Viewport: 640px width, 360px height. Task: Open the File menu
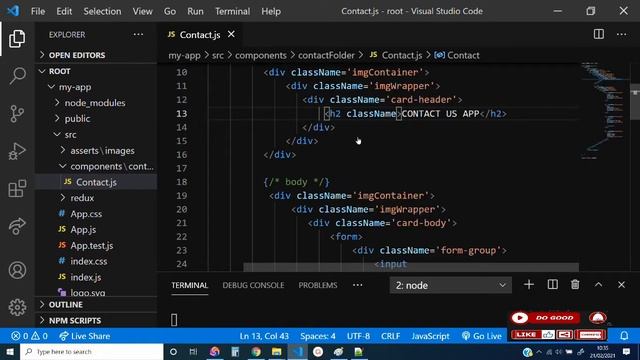pyautogui.click(x=38, y=11)
